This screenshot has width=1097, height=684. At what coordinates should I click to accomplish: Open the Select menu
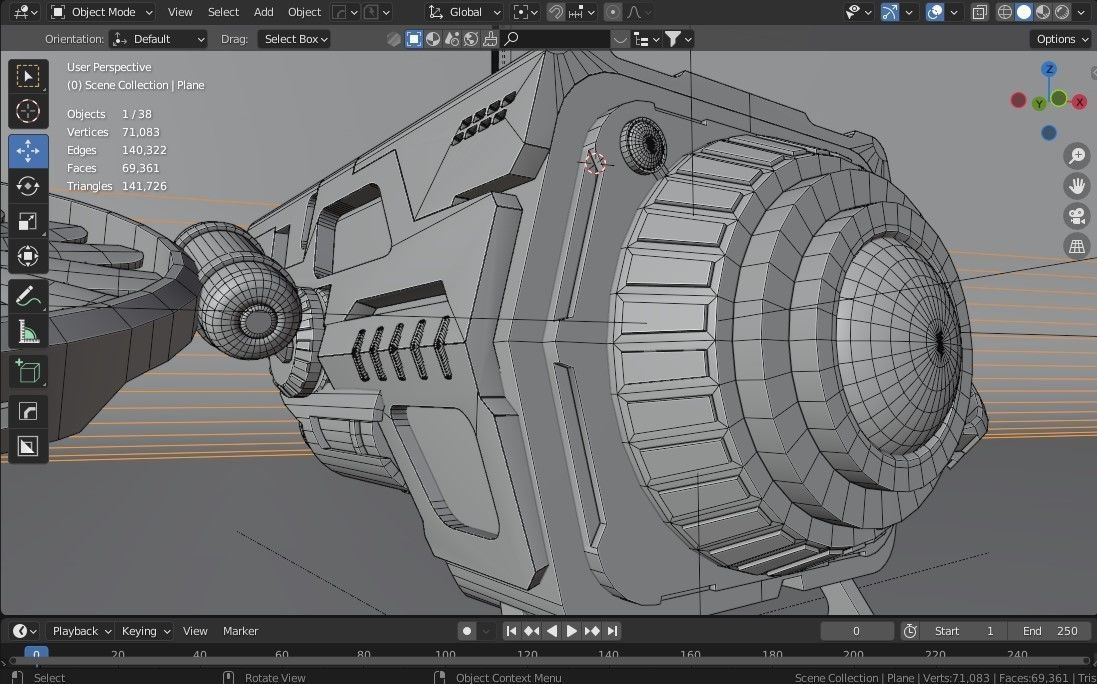(x=223, y=12)
